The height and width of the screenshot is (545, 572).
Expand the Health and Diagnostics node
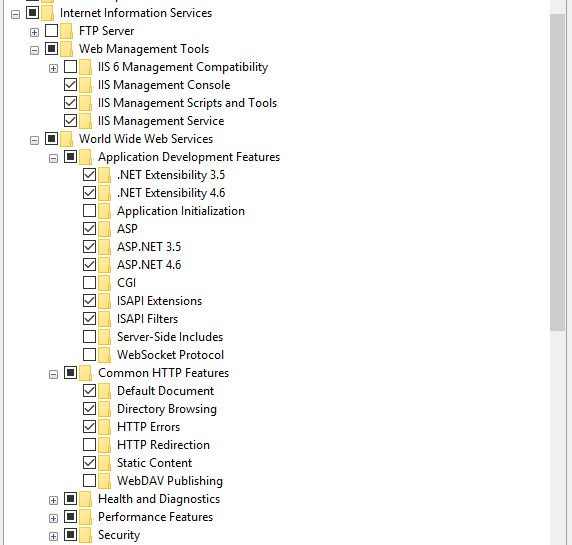(x=53, y=500)
